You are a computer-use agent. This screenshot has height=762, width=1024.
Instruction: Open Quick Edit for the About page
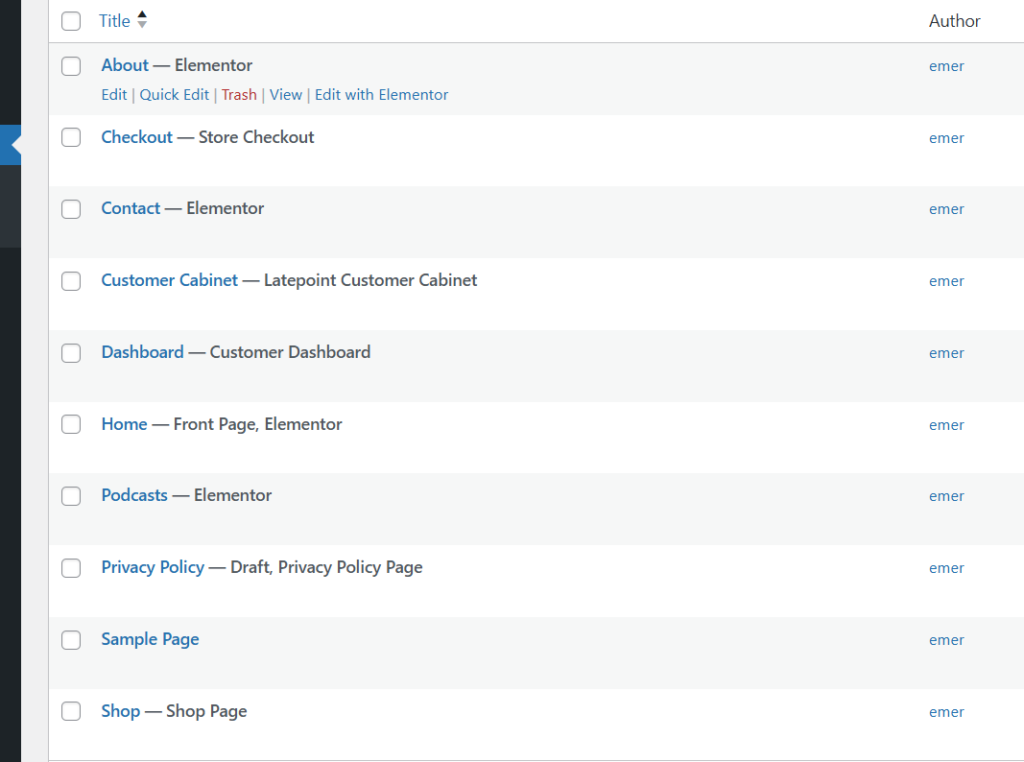tap(174, 95)
